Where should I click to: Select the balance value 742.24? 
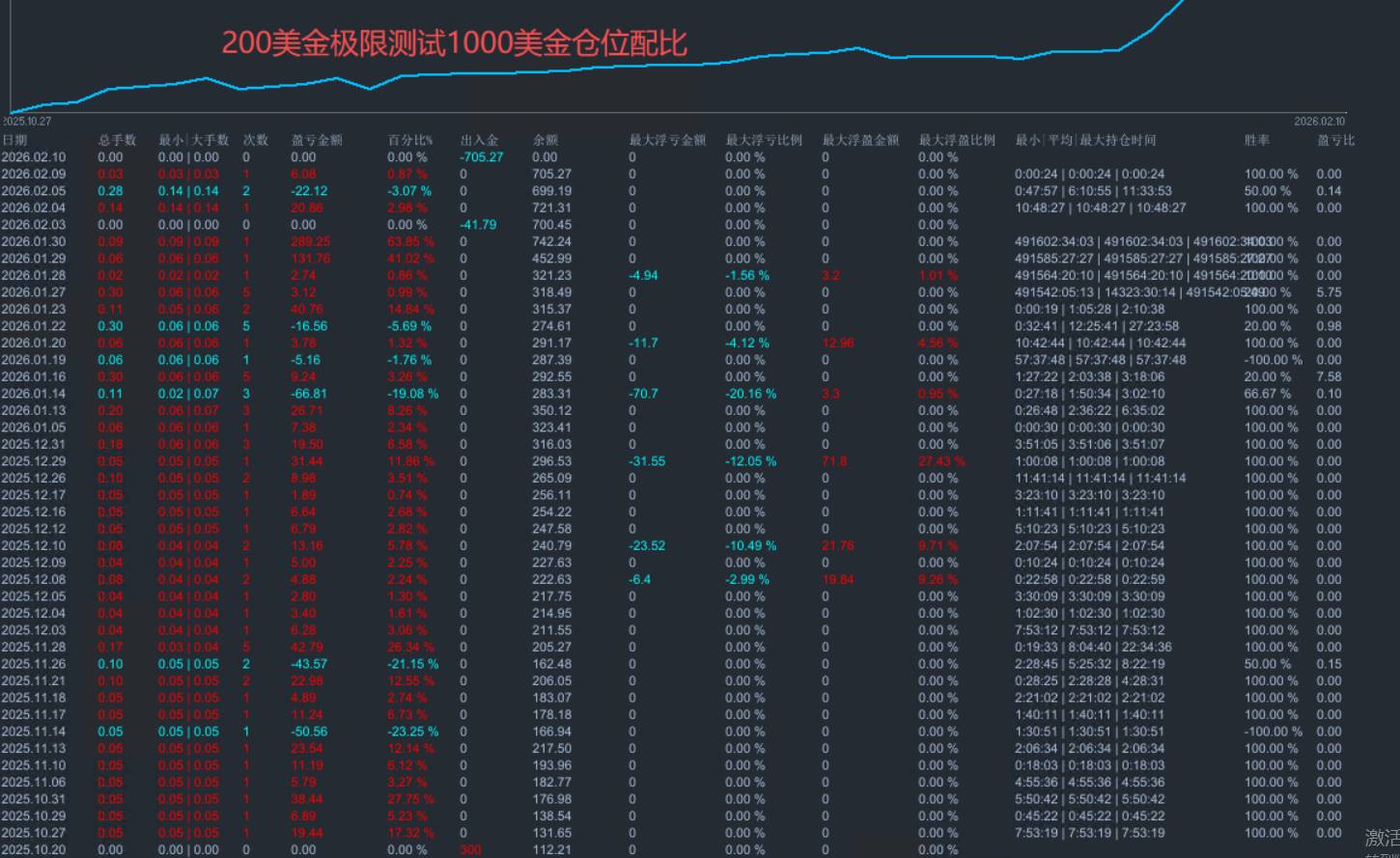[551, 241]
